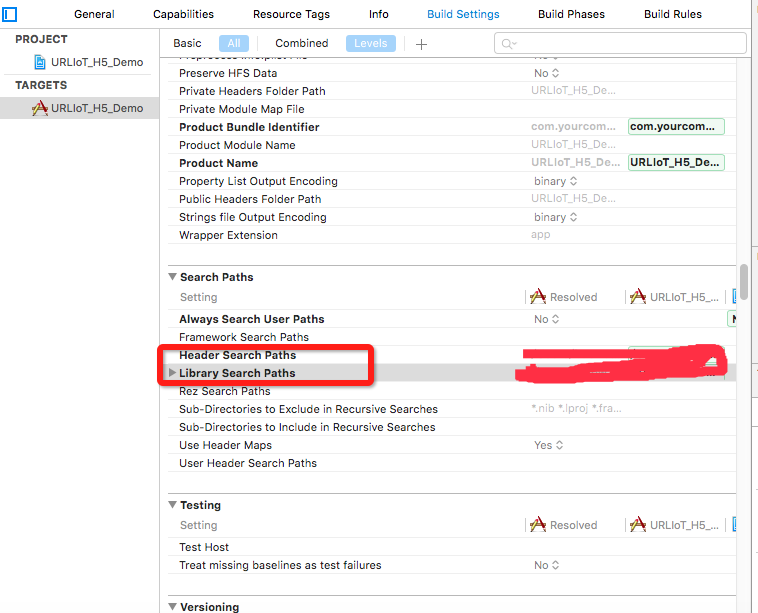Select Product Name setting name
The height and width of the screenshot is (613, 758).
219,163
